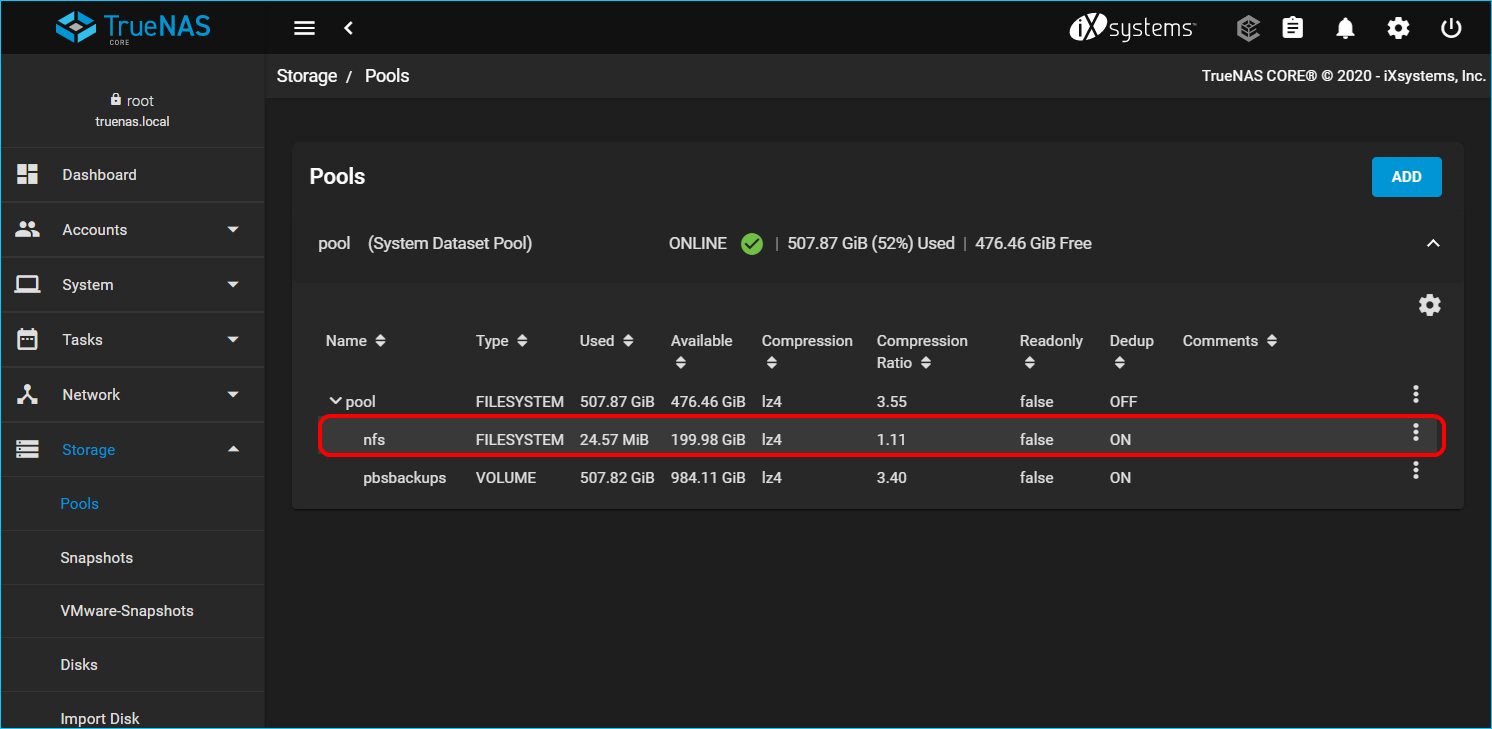This screenshot has height=729, width=1492.
Task: Sort by Name column
Action: pos(356,341)
